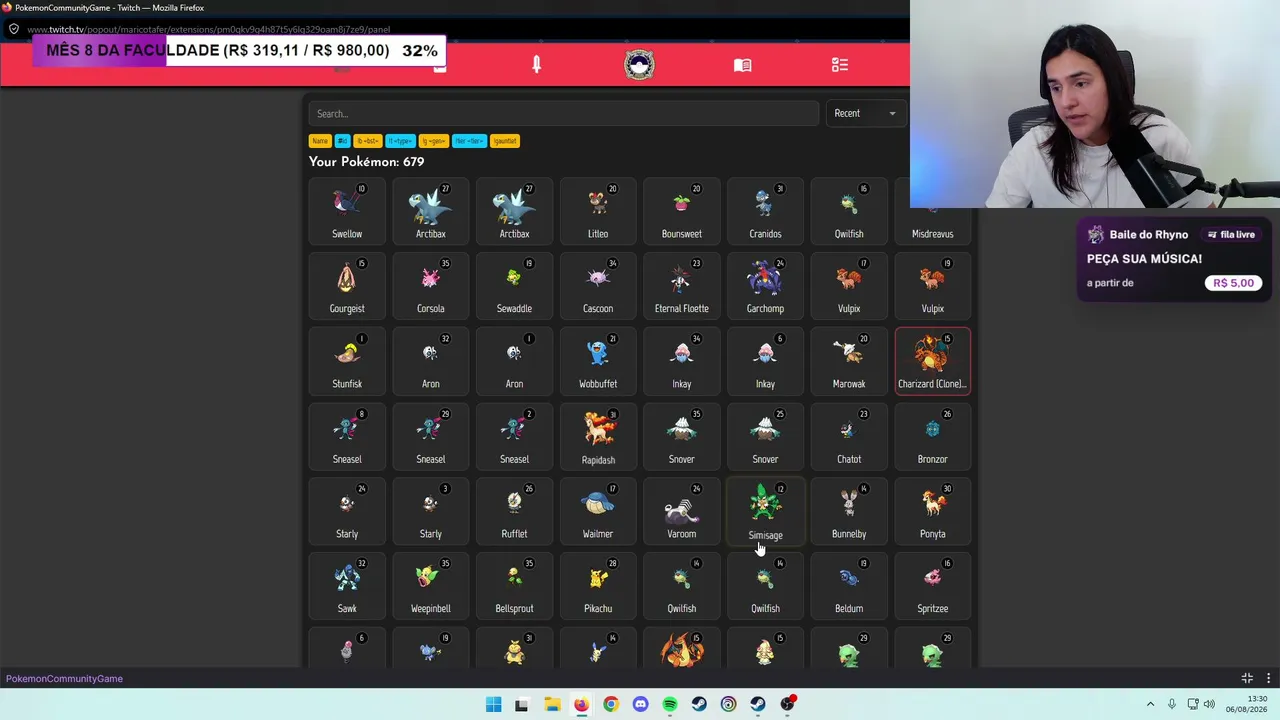Launch File Explorer from the taskbar
Viewport: 1280px width, 720px height.
click(x=552, y=704)
